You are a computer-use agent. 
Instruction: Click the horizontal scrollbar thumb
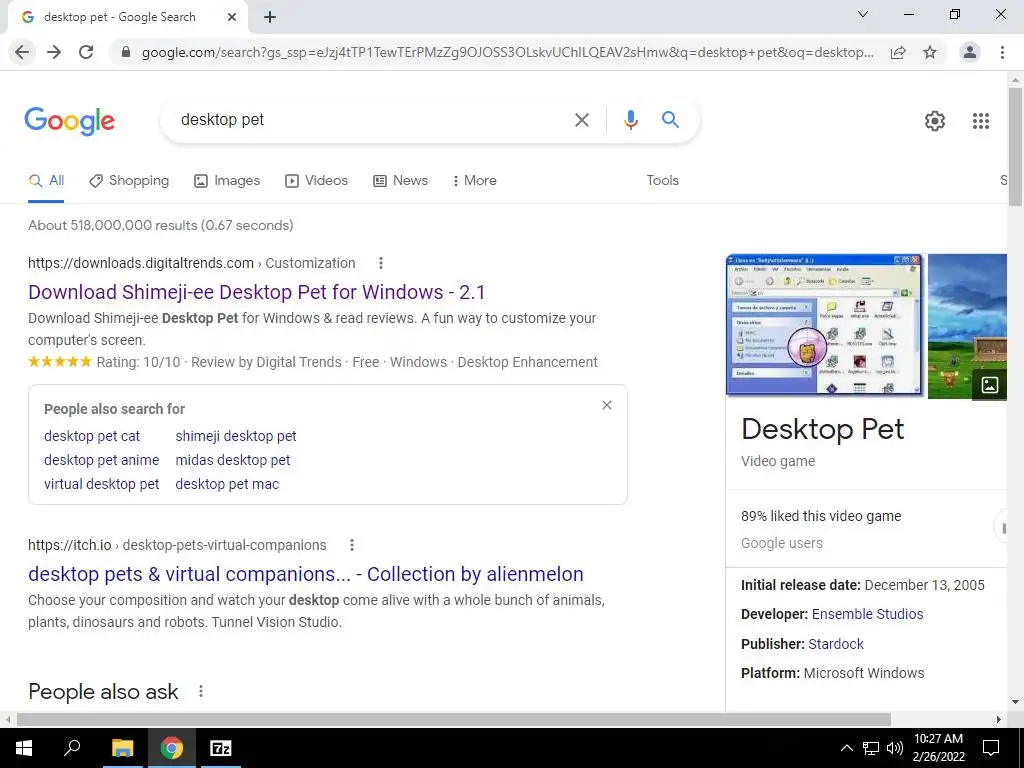point(454,719)
